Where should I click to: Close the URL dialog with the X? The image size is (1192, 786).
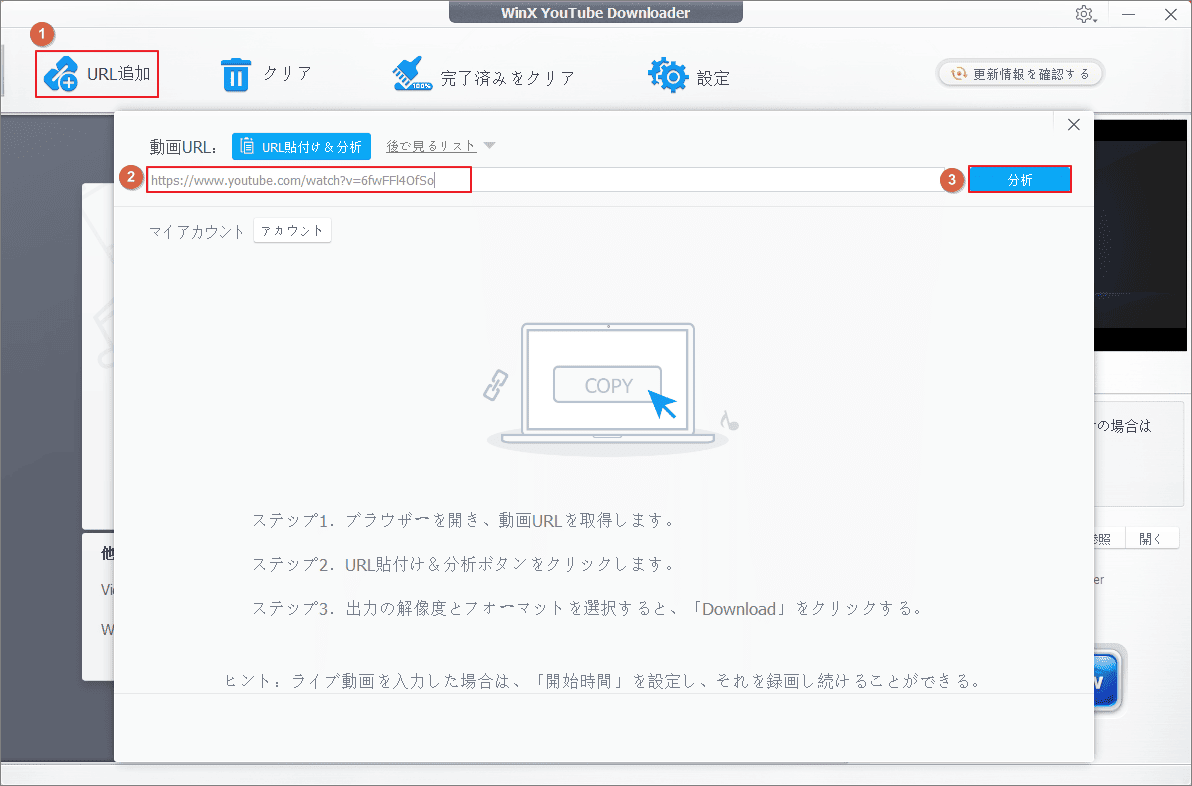coord(1073,124)
